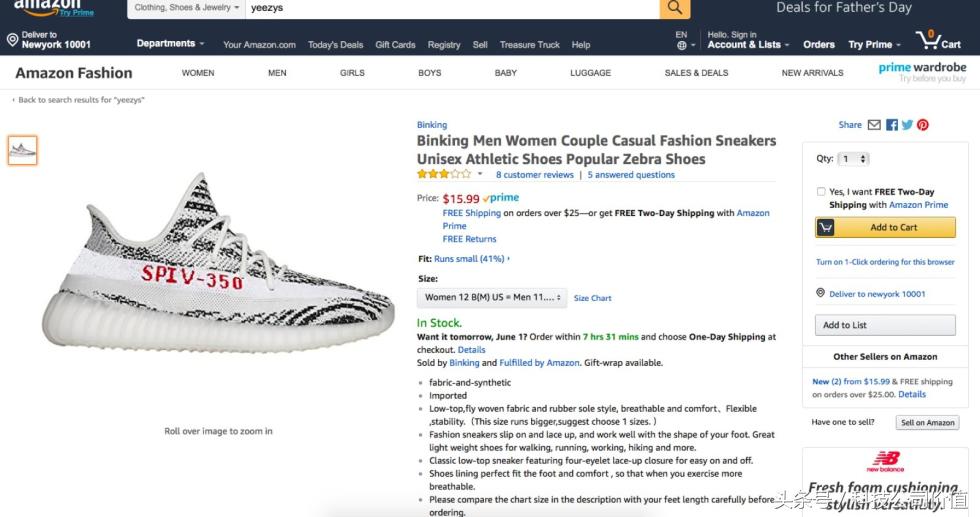
Task: Share product on Twitter icon
Action: [x=907, y=125]
